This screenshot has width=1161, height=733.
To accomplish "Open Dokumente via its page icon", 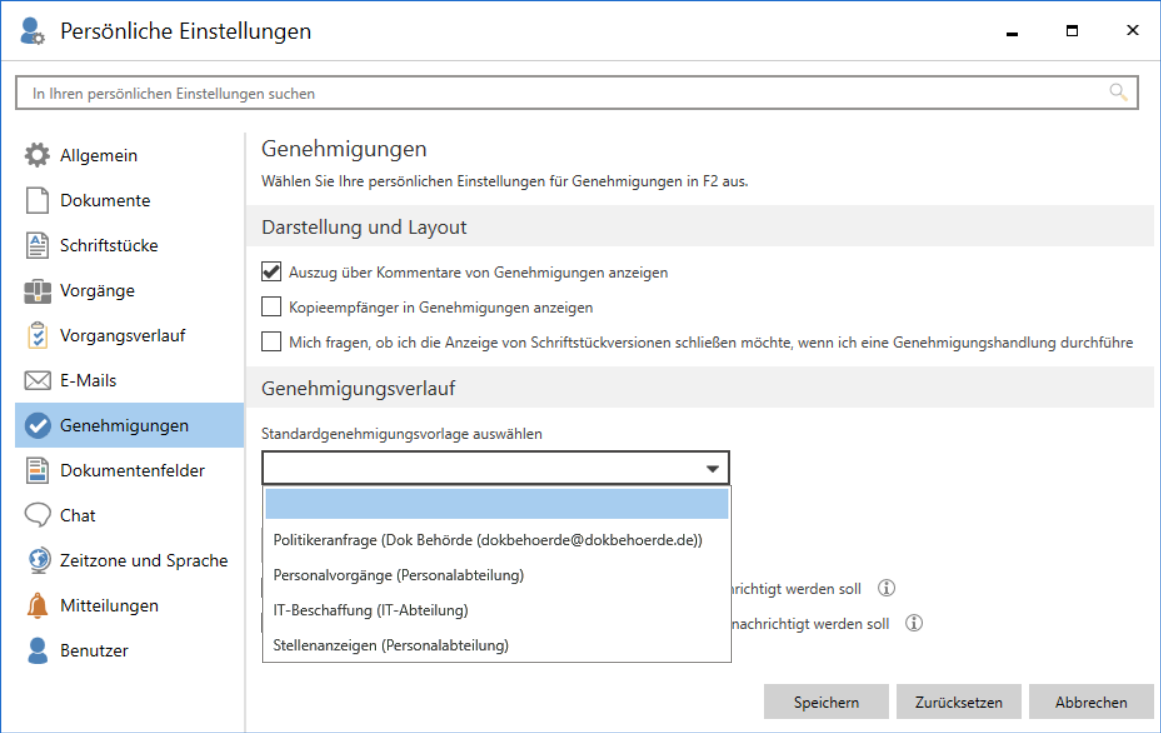I will 37,201.
